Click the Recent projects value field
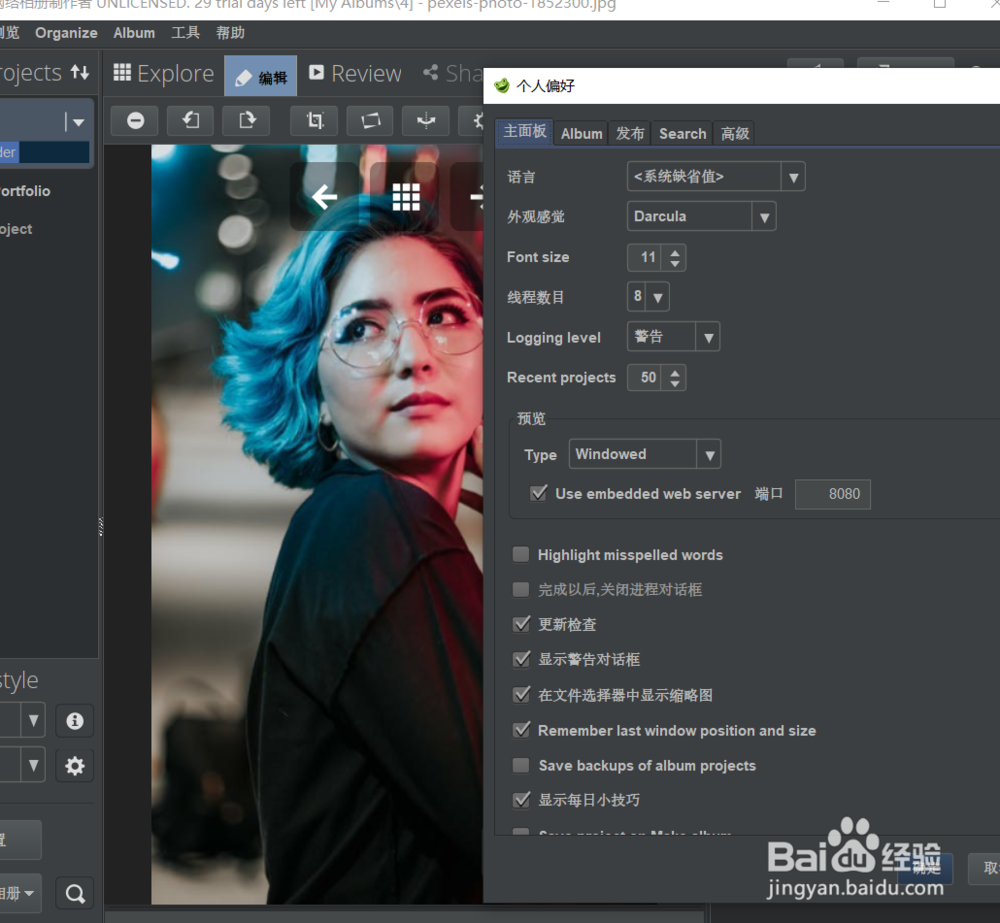The height and width of the screenshot is (923, 1000). point(647,378)
